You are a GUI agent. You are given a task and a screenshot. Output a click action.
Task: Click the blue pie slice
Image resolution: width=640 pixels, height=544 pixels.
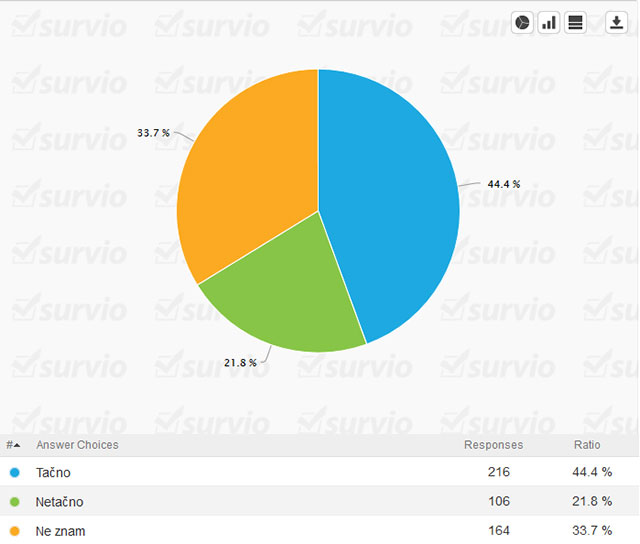coord(390,200)
